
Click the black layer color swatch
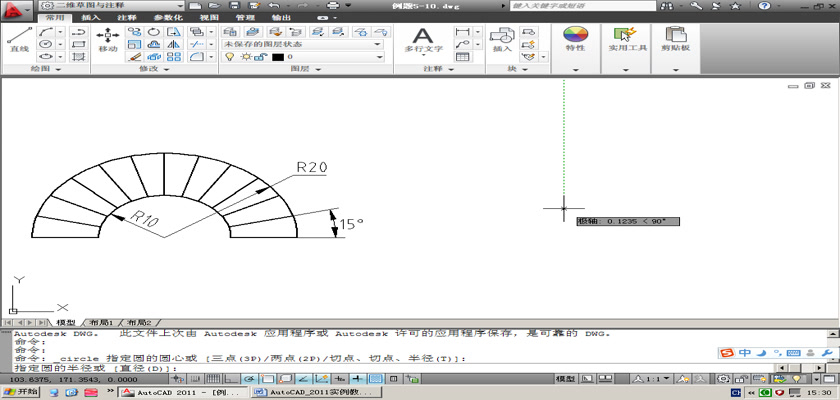278,57
